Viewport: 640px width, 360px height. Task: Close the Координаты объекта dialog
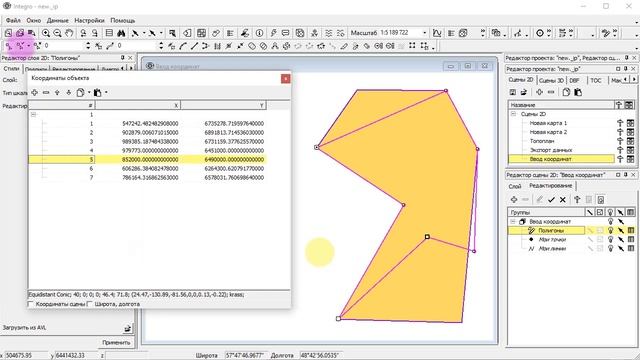pos(286,78)
